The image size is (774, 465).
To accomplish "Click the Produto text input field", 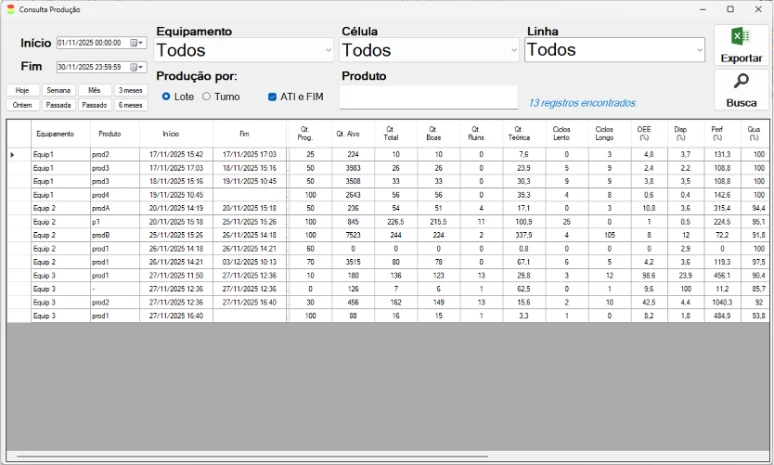I will [428, 97].
